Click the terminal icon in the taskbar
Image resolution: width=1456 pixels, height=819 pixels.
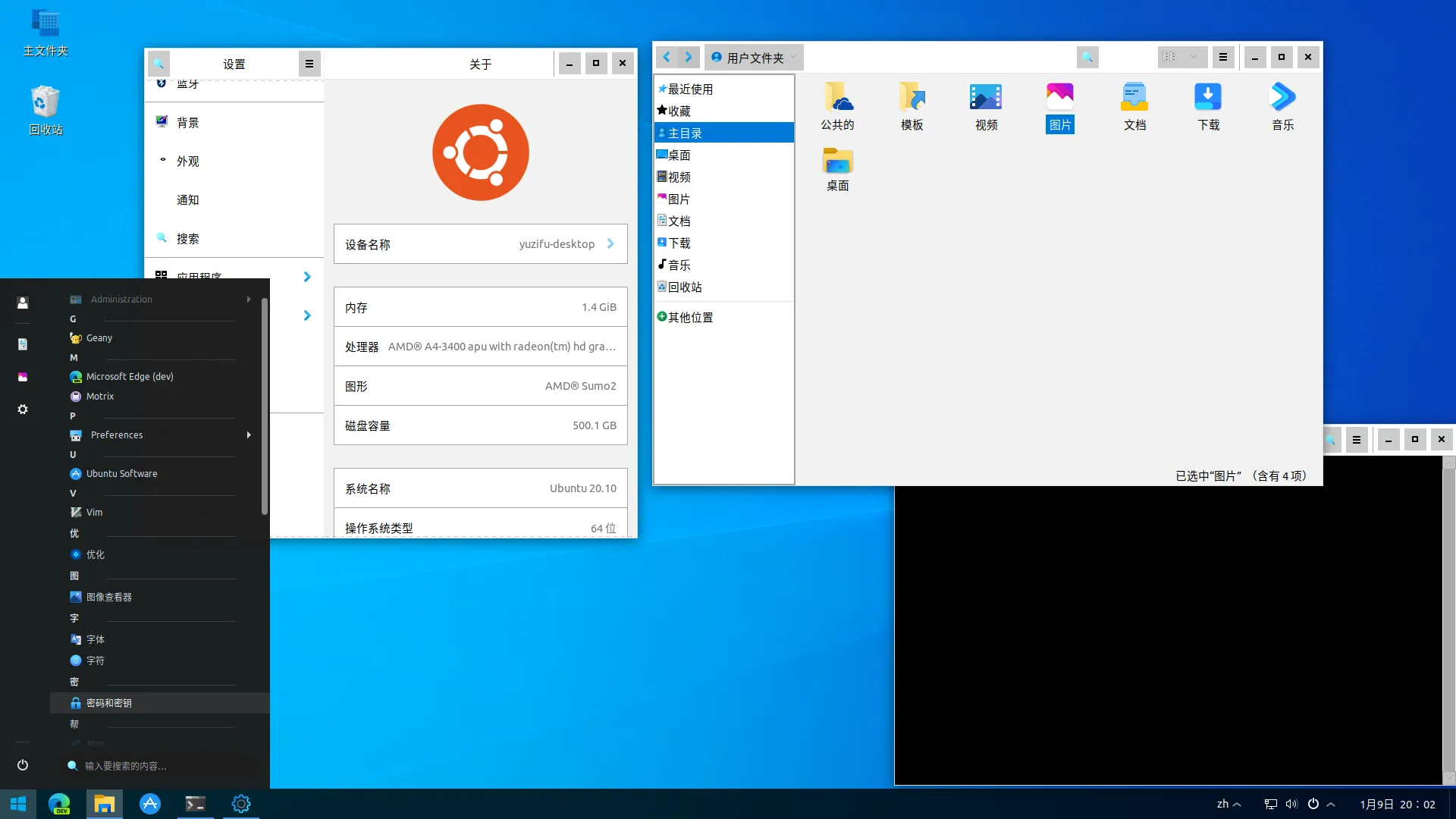tap(196, 804)
